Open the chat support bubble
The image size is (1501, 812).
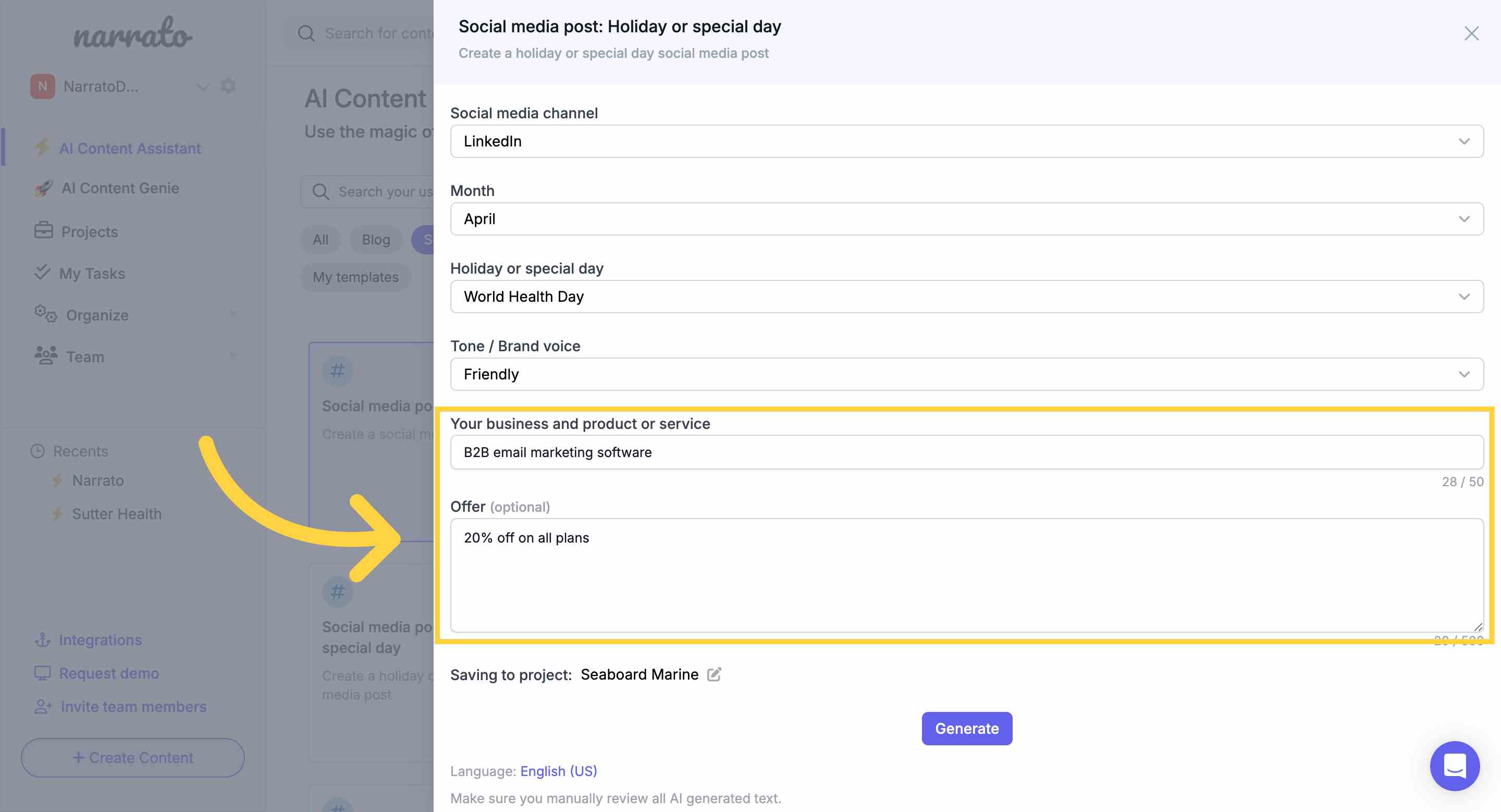(1455, 766)
